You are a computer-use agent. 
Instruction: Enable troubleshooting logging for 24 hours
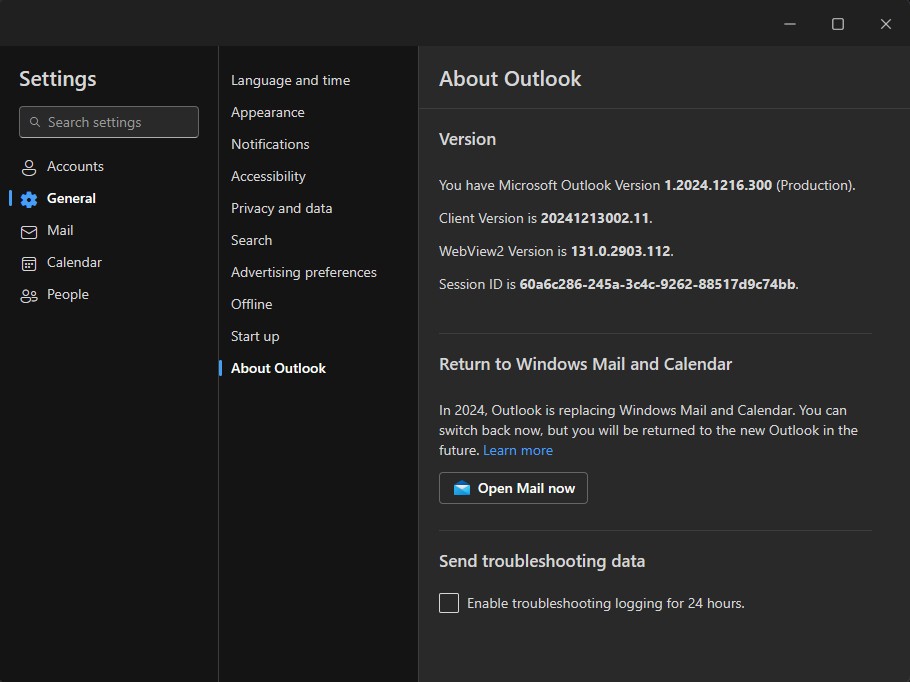[x=449, y=603]
